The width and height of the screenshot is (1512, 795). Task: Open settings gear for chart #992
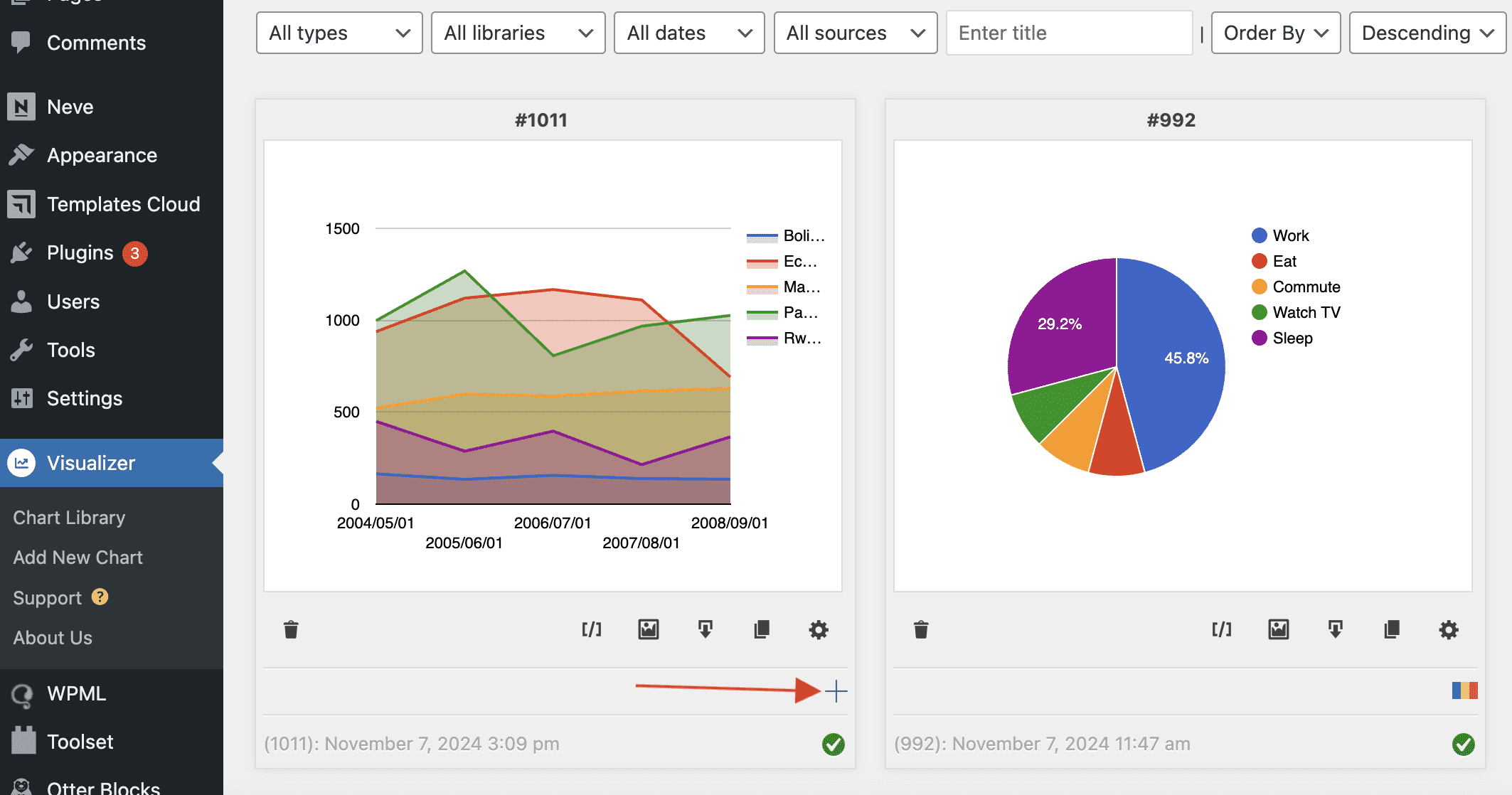click(1449, 629)
